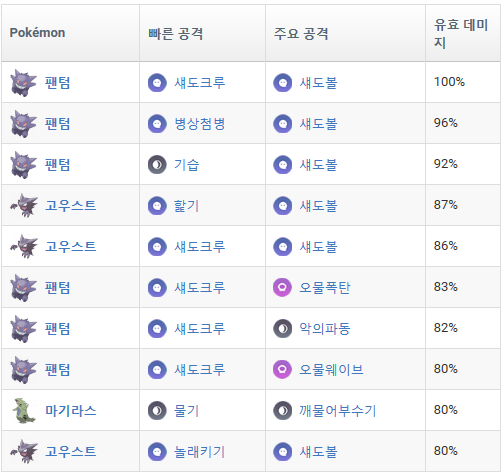Click the poison-type icon beside 오물웨이브
This screenshot has height=474, width=502.
click(282, 369)
